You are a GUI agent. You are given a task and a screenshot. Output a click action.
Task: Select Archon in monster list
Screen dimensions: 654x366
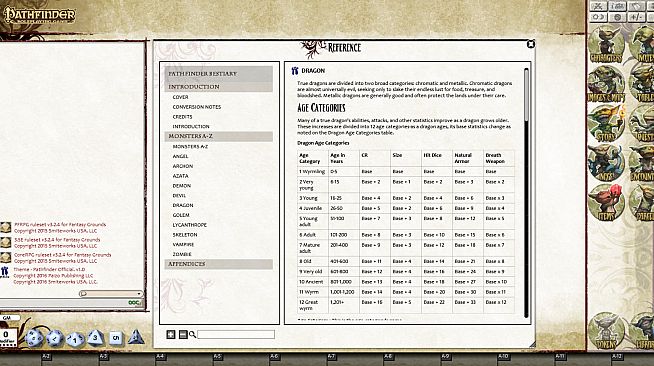[x=183, y=166]
